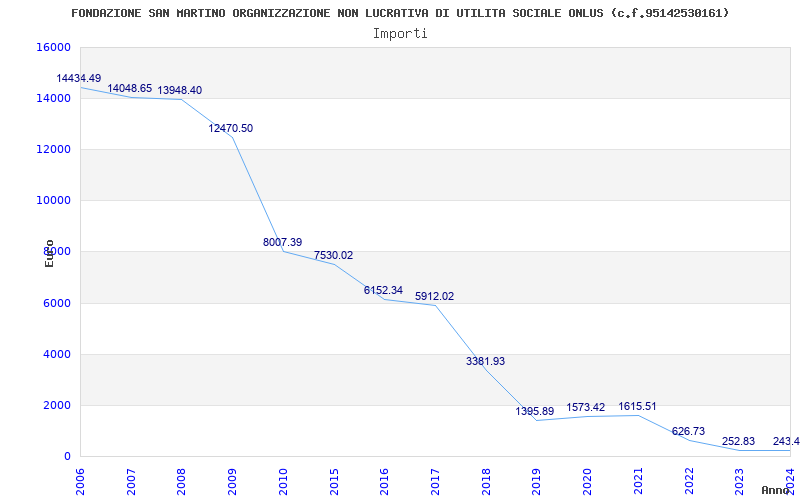The height and width of the screenshot is (500, 800).
Task: Select the data label 1395.89
Action: pos(535,411)
